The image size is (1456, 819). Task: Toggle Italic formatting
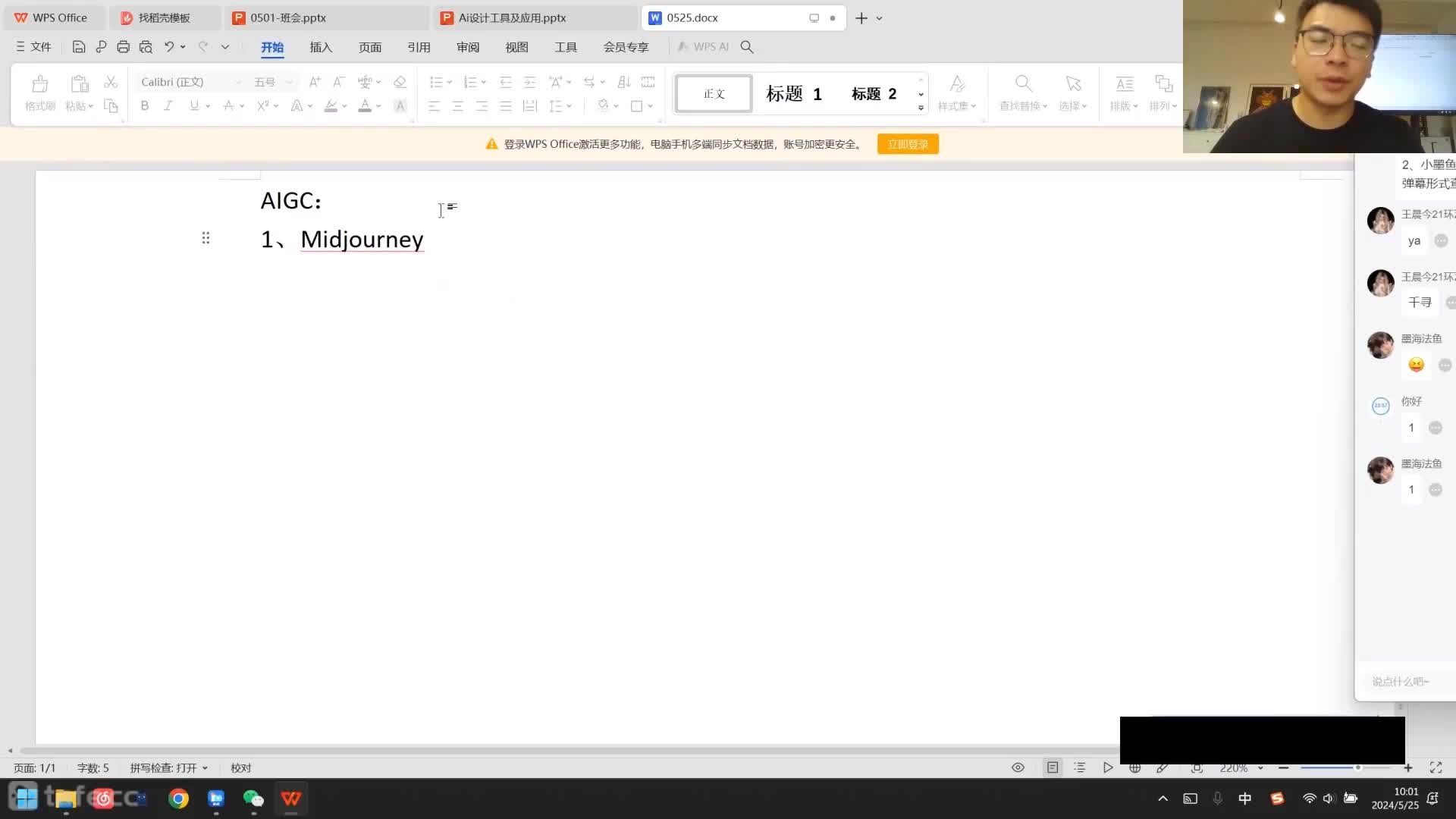pos(168,106)
